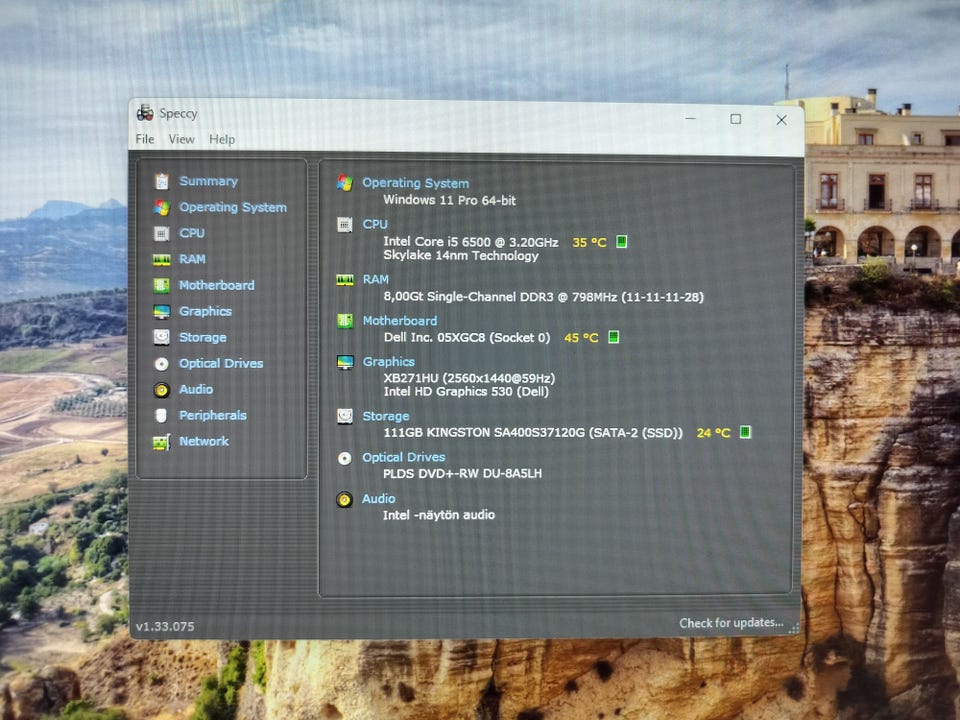The image size is (960, 720).
Task: Open the Operating System heading link
Action: (x=416, y=183)
